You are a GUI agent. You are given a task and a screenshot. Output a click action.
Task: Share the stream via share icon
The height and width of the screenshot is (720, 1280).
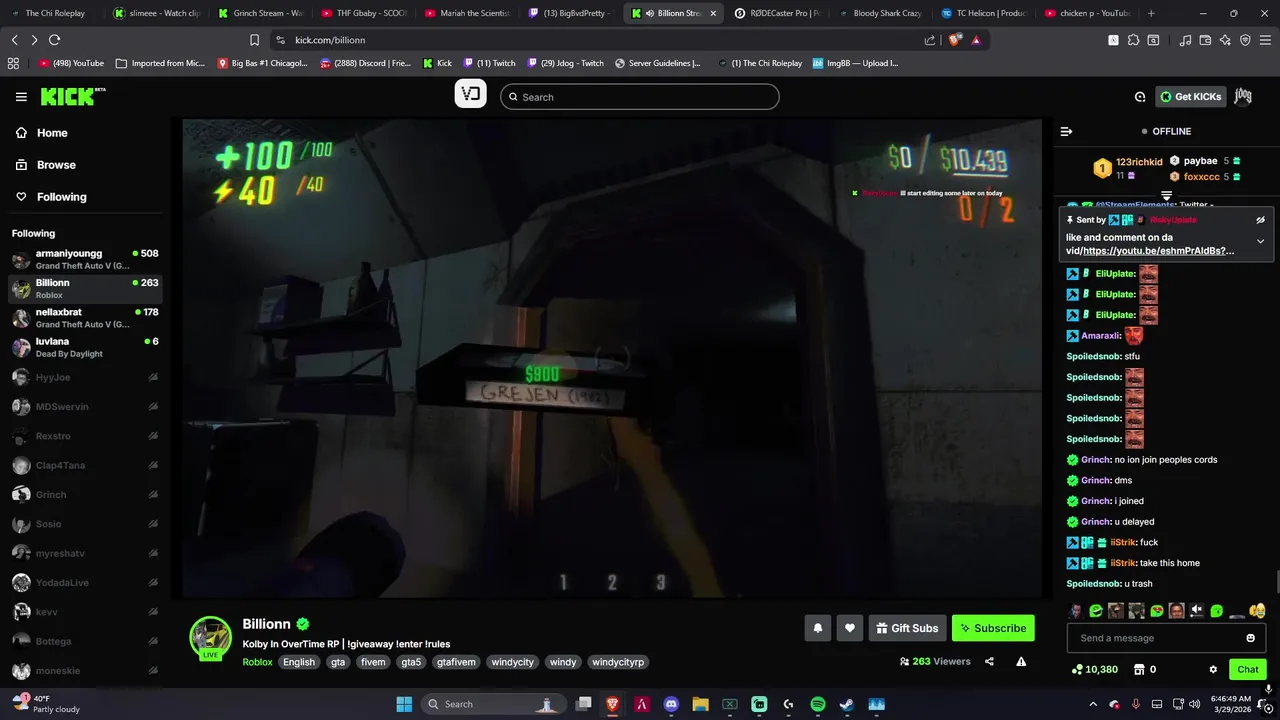(989, 661)
